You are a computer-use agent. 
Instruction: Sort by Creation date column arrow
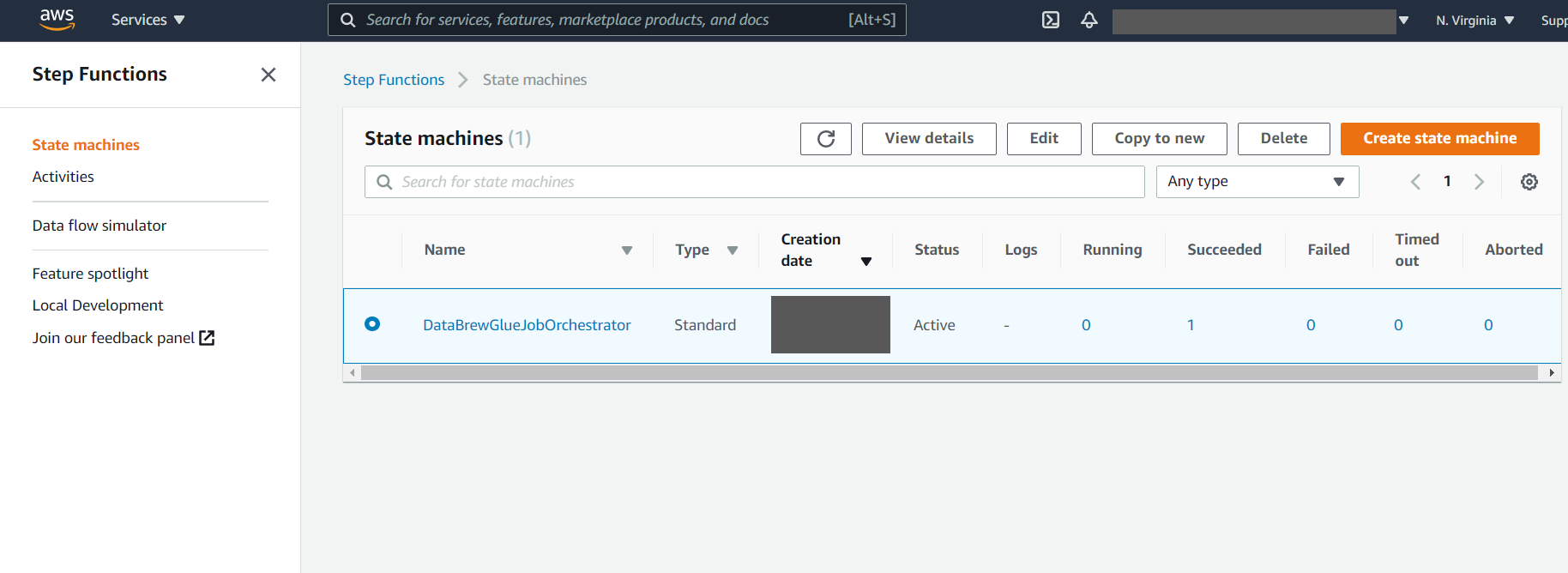click(866, 262)
